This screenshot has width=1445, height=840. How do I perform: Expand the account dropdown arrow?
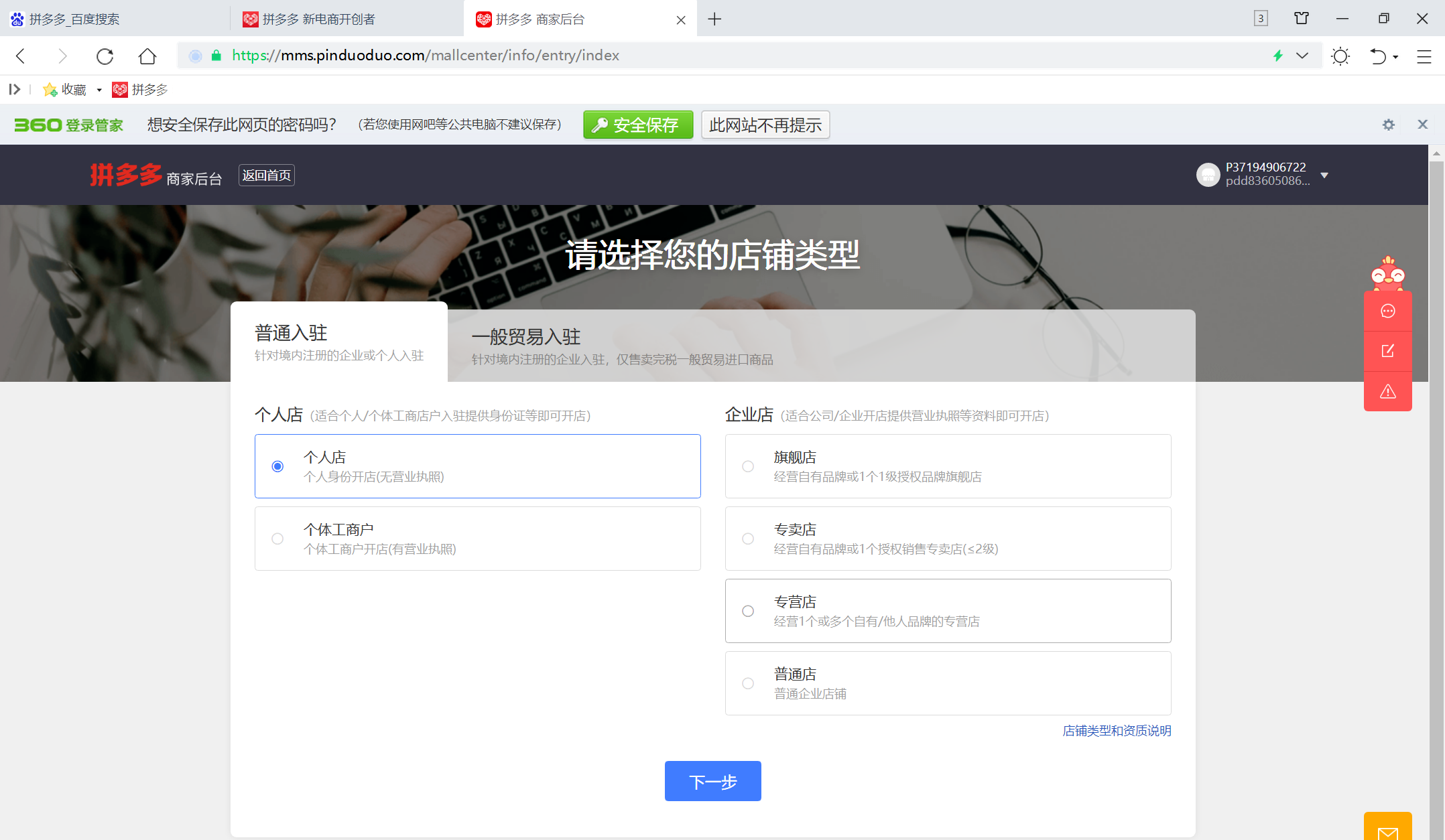click(x=1324, y=176)
